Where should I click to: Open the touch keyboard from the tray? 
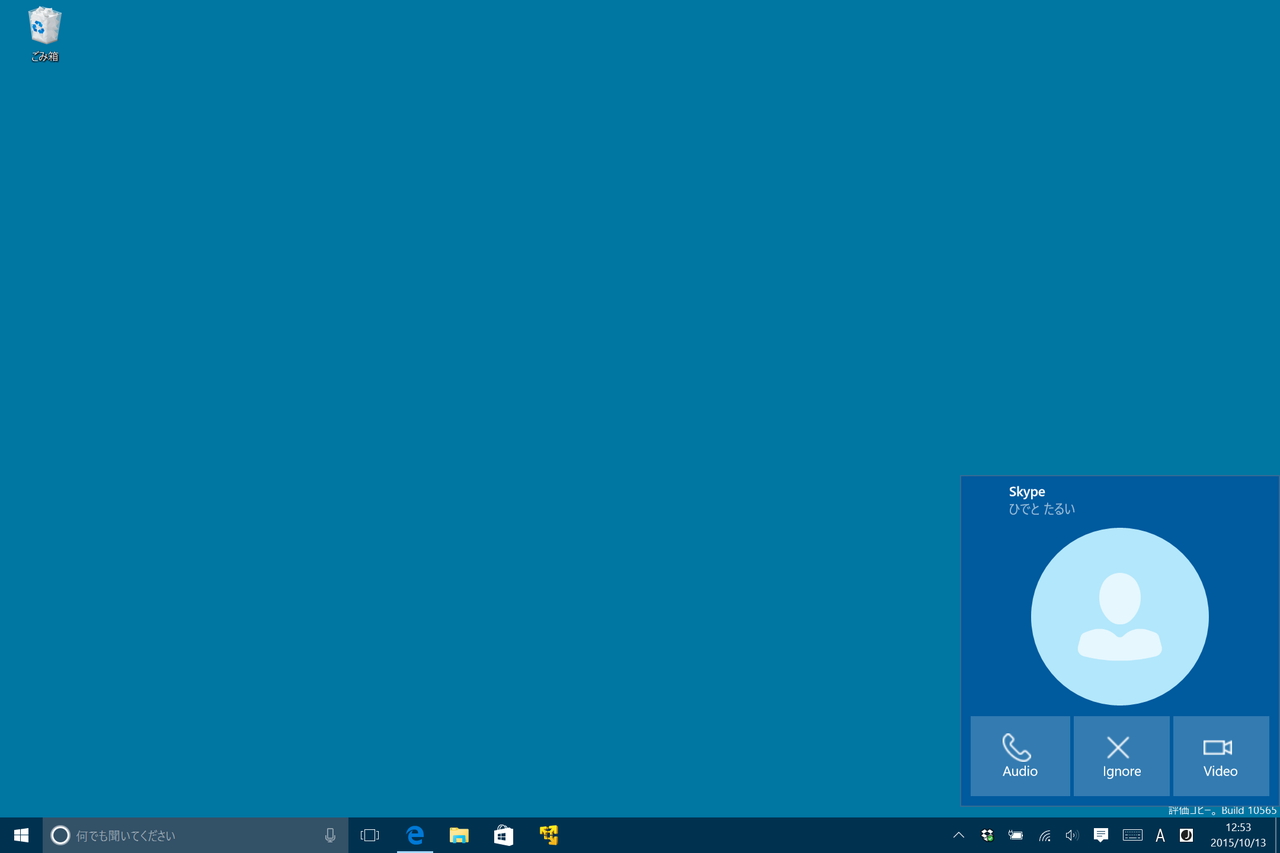[1132, 835]
